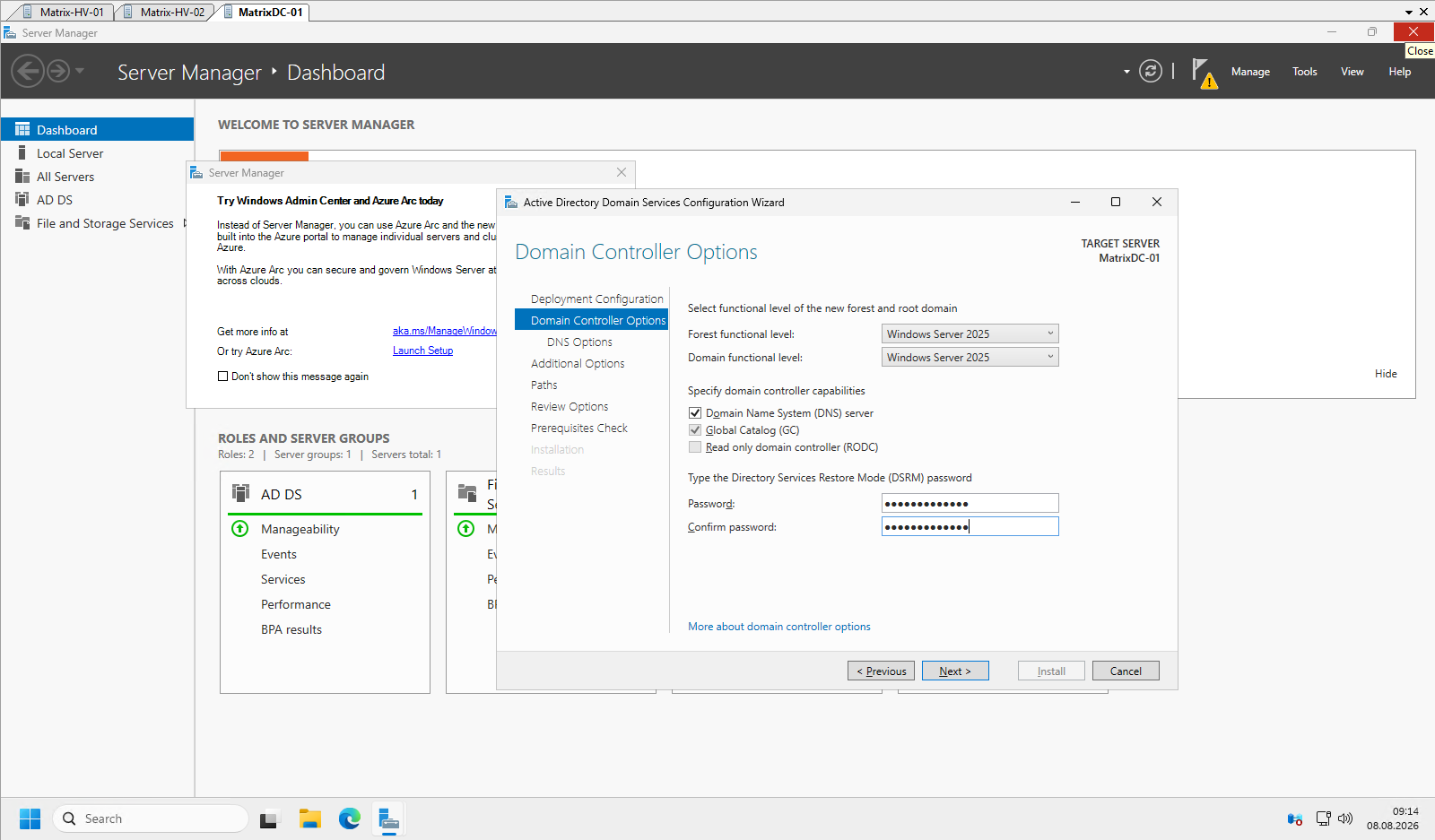
Task: Click the volume speaker tray icon
Action: 1344,818
